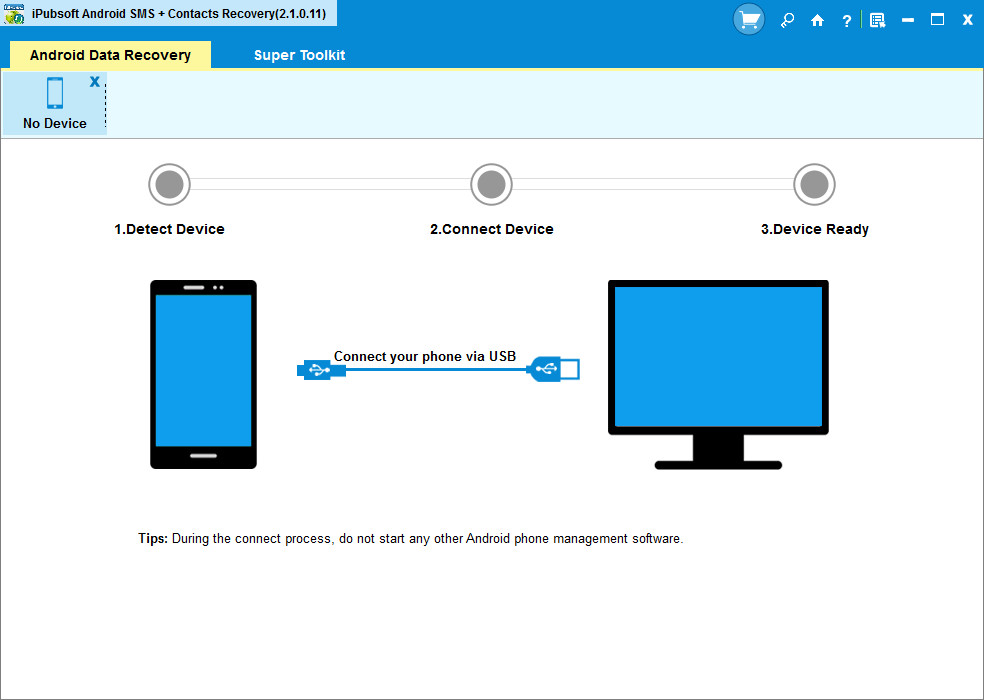Click the Tips message text
This screenshot has width=984, height=700.
click(410, 539)
